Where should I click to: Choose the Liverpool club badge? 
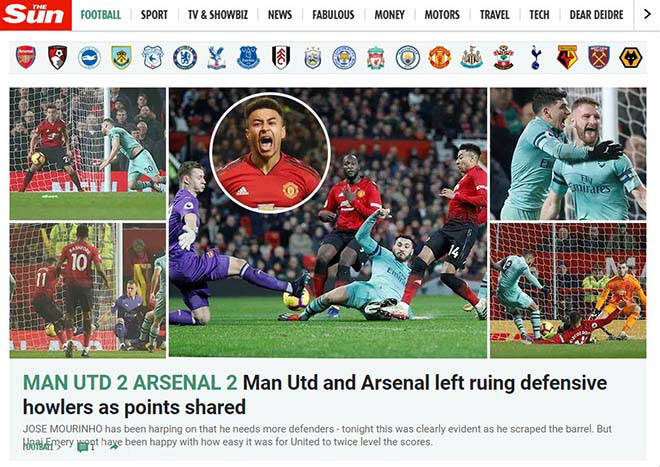375,58
